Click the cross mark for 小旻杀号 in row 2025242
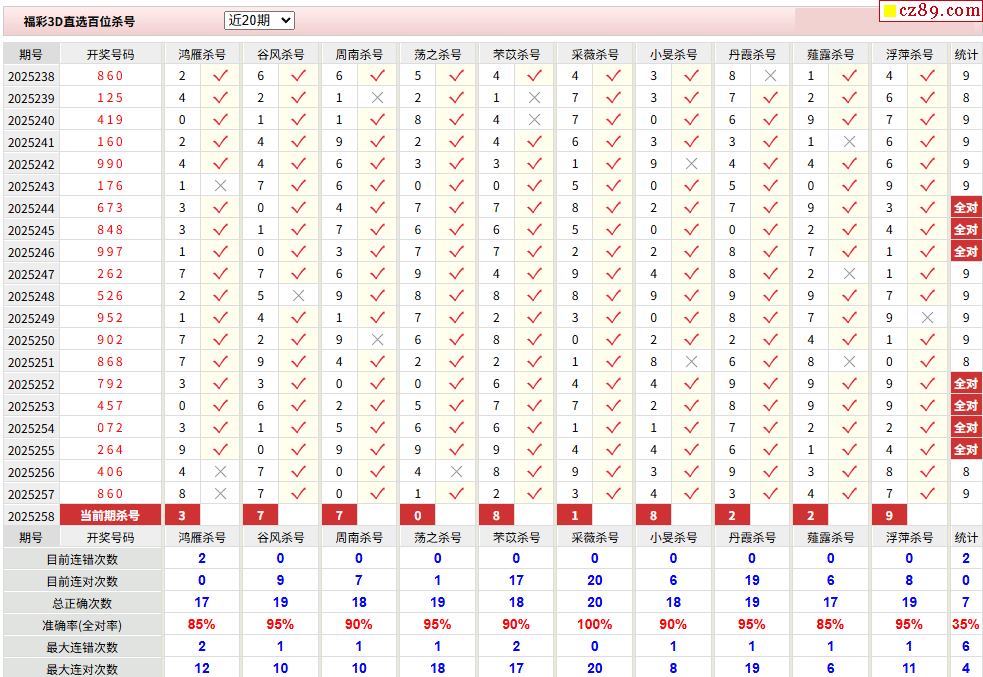The height and width of the screenshot is (677, 983). [691, 164]
